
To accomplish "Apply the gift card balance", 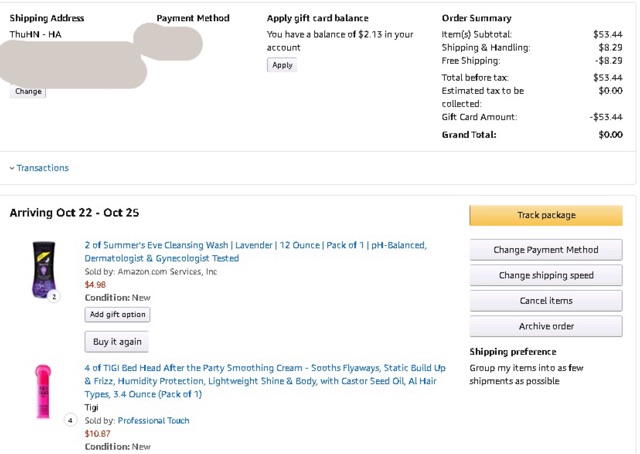I will point(282,65).
